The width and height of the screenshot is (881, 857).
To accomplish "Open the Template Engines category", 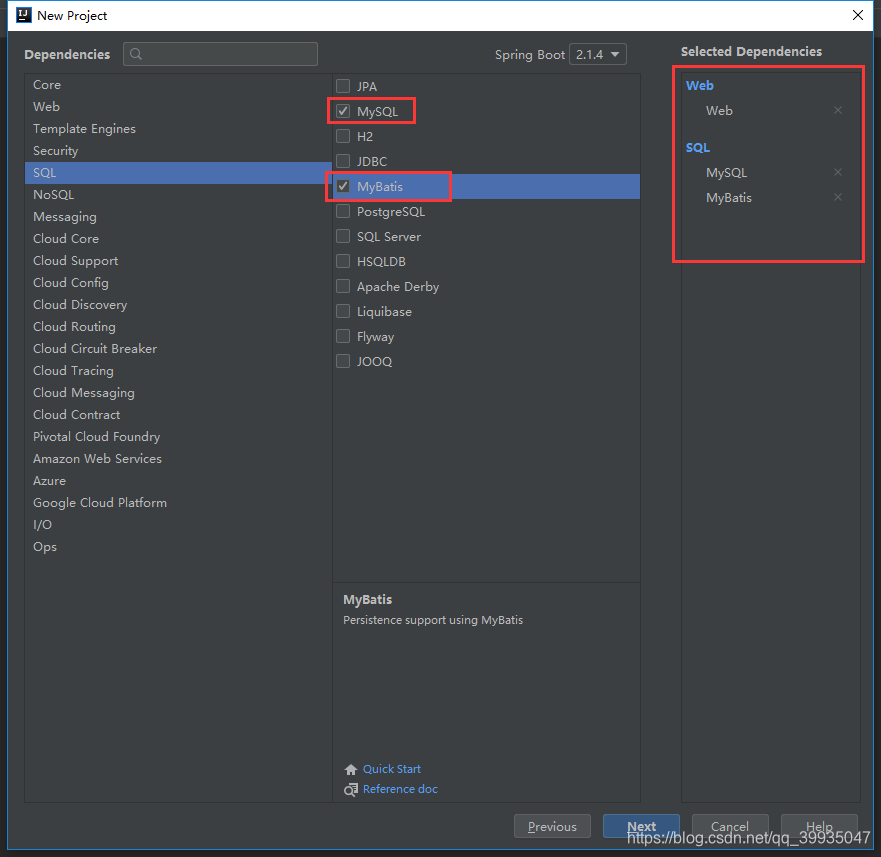I will click(179, 129).
